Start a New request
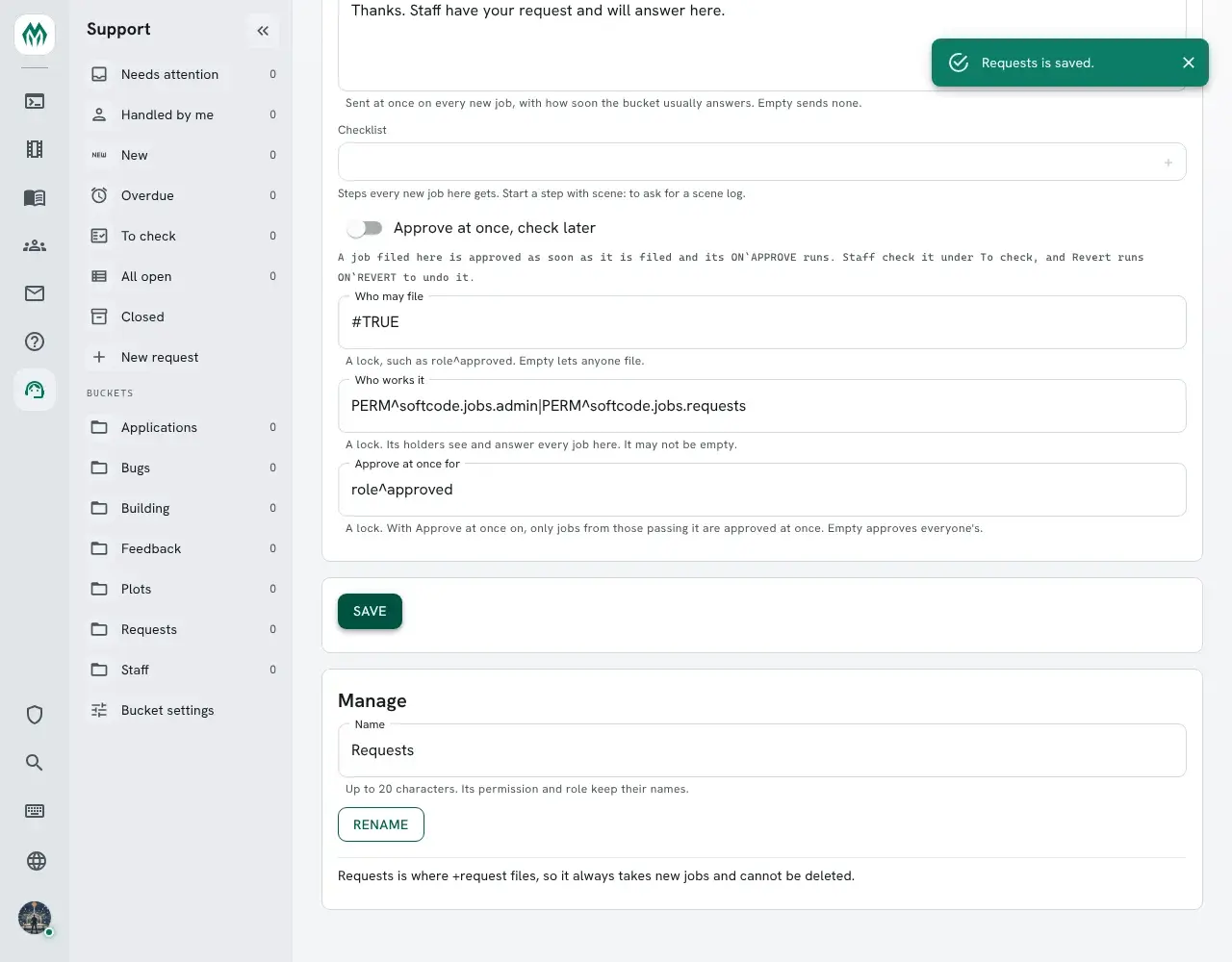Viewport: 1232px width, 962px height. point(183,357)
